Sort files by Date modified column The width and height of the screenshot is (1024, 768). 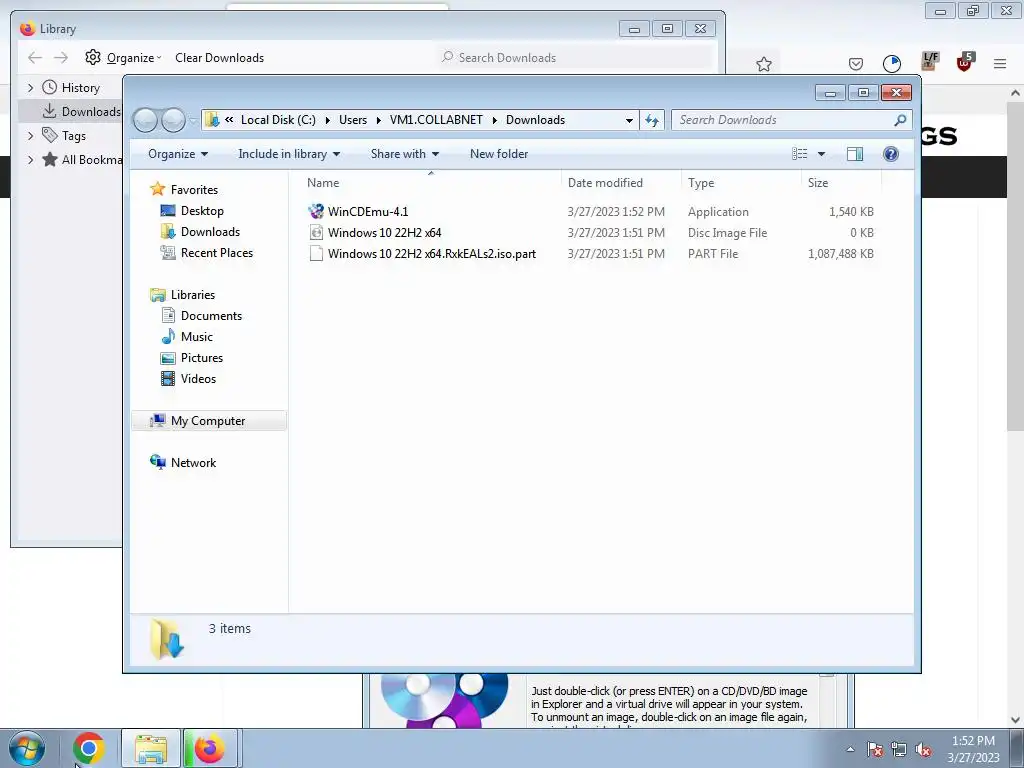(621, 183)
